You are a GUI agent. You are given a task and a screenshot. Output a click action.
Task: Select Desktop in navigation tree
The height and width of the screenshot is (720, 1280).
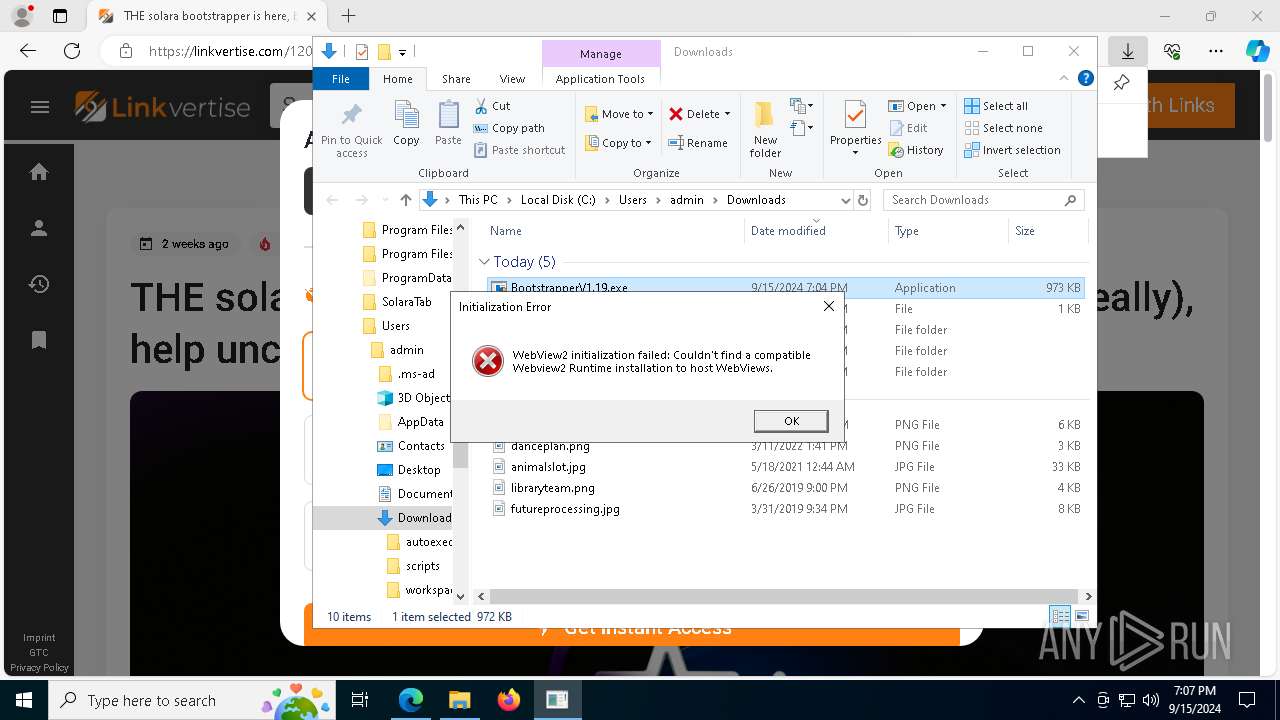409,470
